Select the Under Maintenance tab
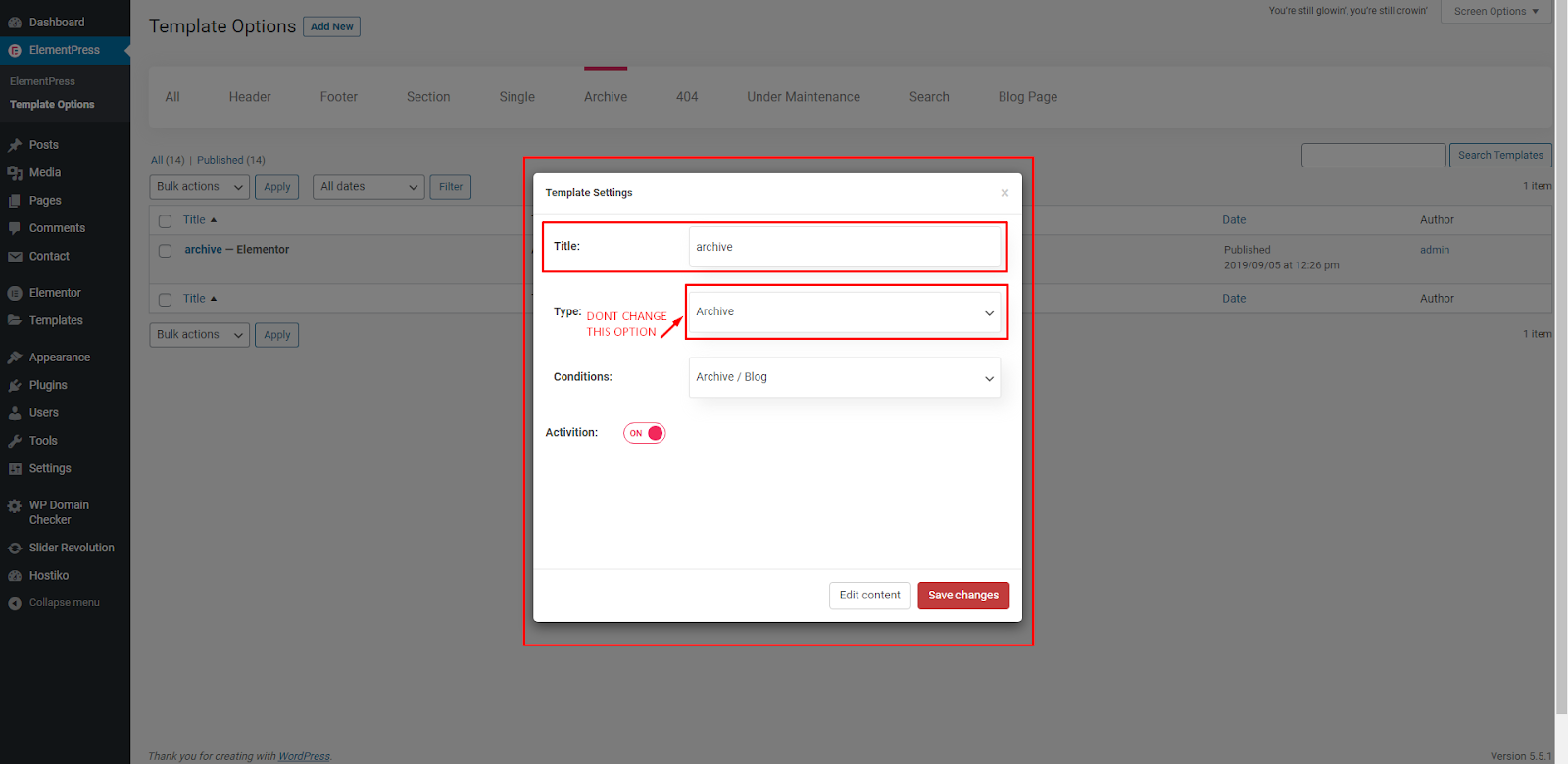 [x=803, y=97]
